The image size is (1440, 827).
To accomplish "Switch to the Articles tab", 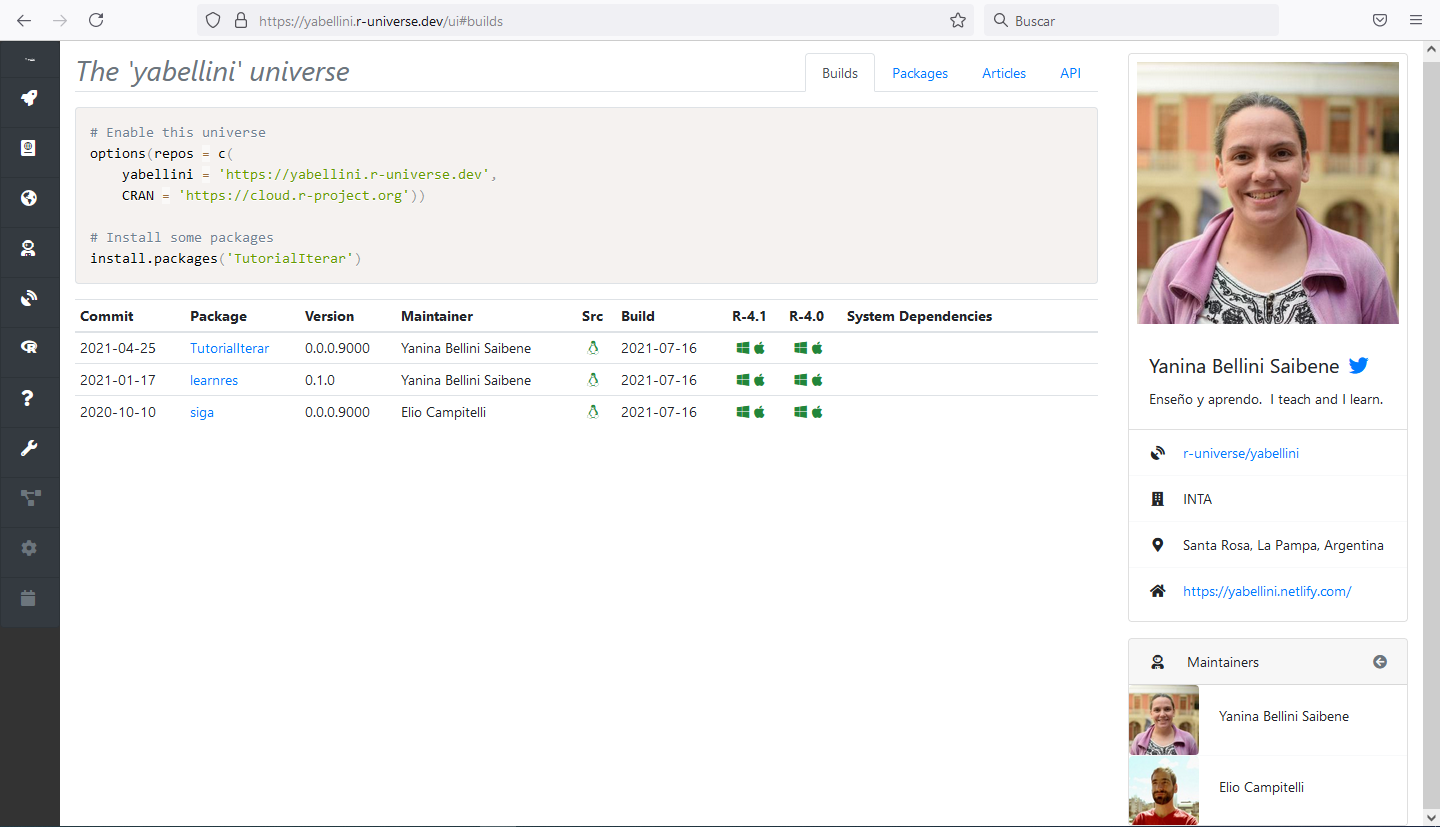I will (x=1004, y=73).
